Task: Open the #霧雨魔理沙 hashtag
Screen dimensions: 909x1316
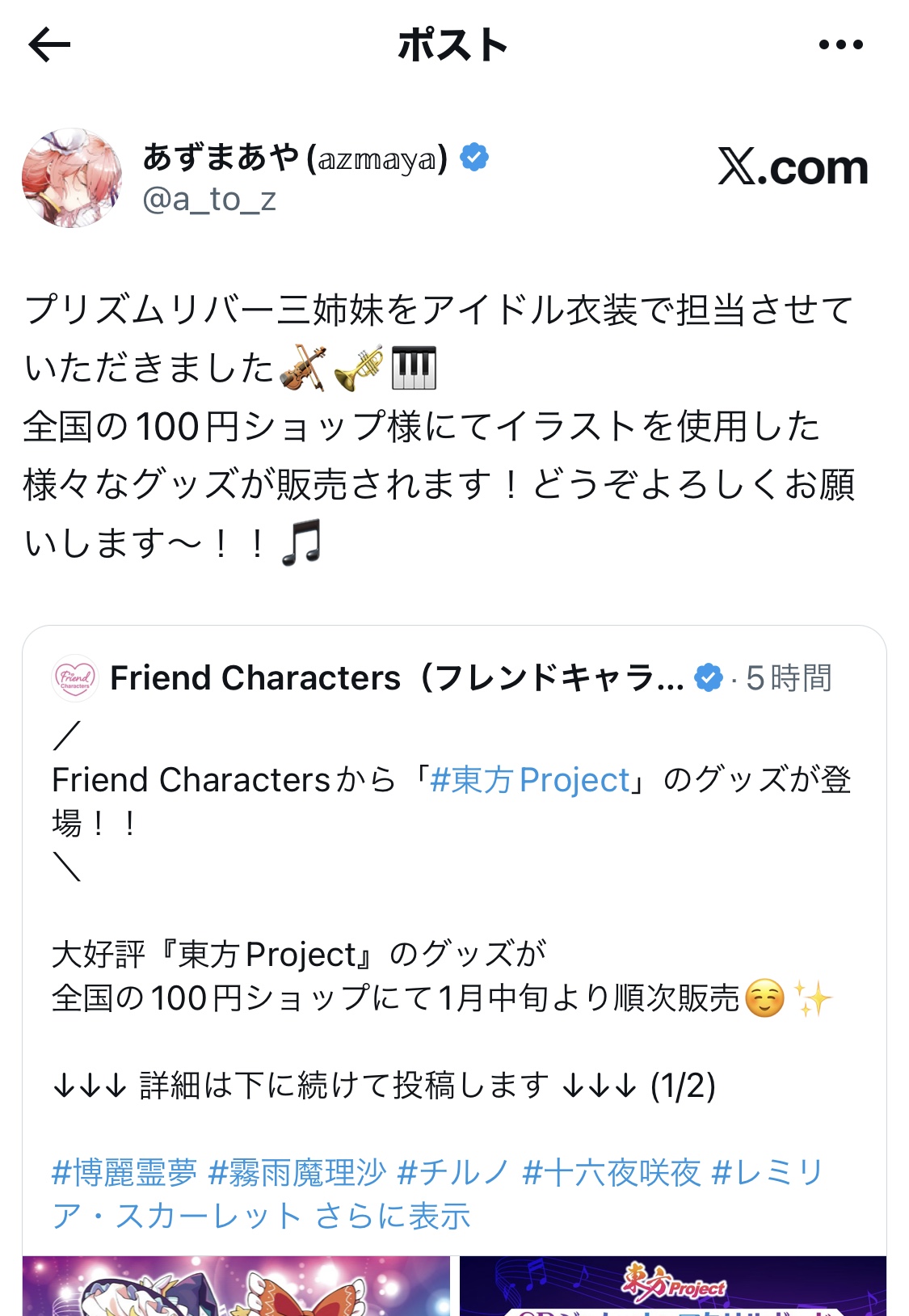Action: click(x=297, y=1172)
